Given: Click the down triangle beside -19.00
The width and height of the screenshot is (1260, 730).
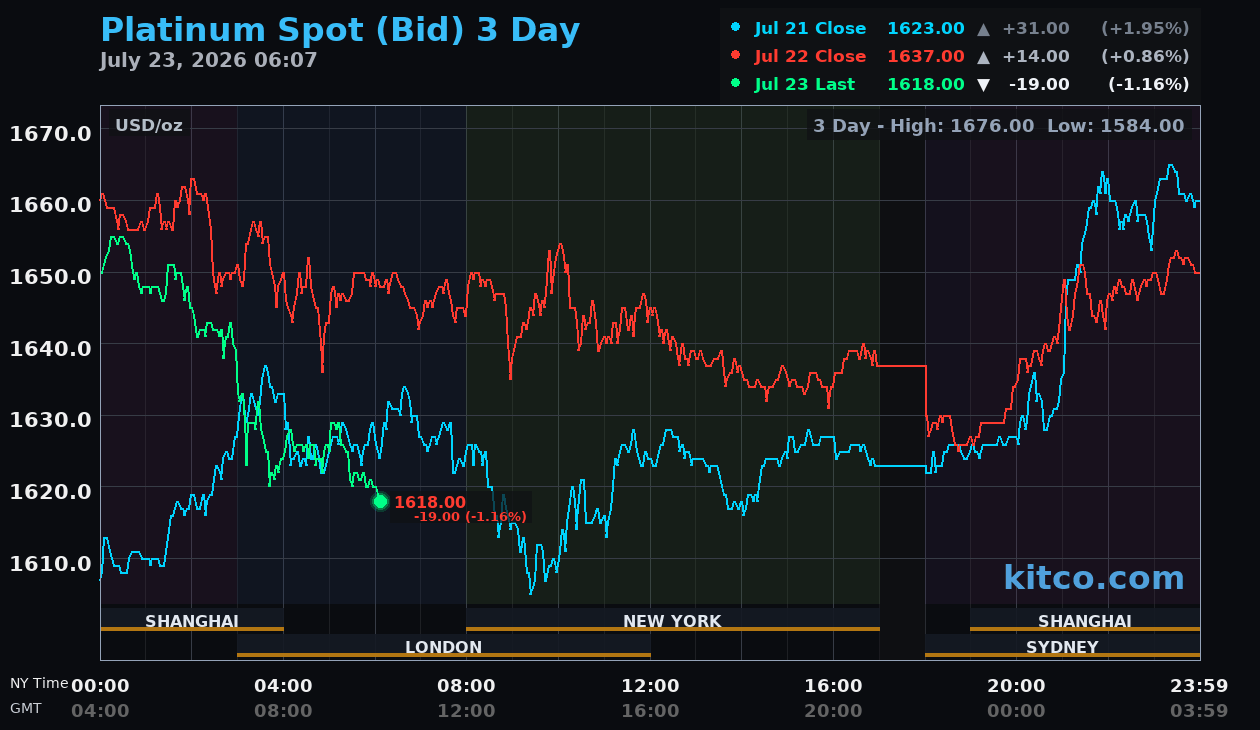Looking at the screenshot, I should pyautogui.click(x=984, y=85).
